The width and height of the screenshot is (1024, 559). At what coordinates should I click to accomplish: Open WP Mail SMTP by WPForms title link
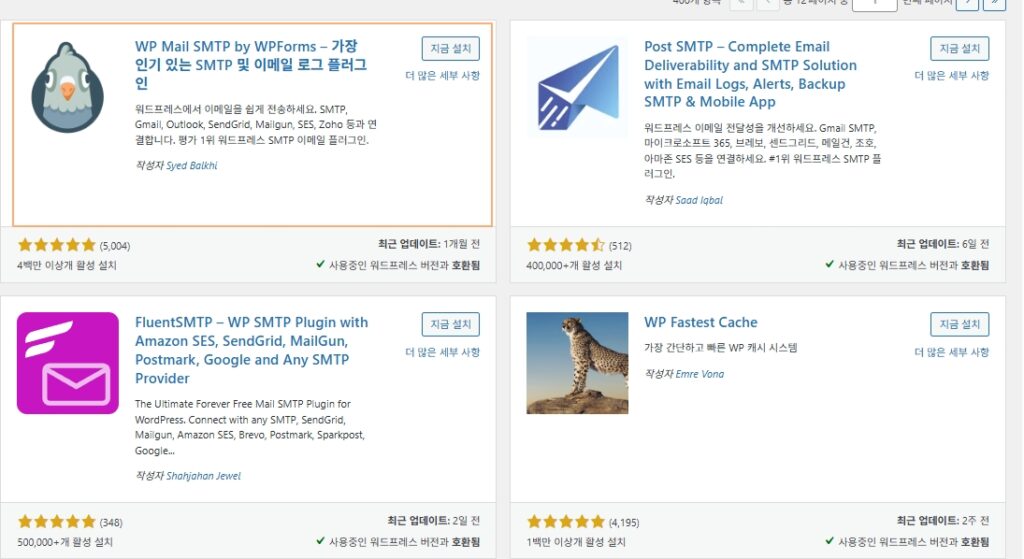coord(251,65)
